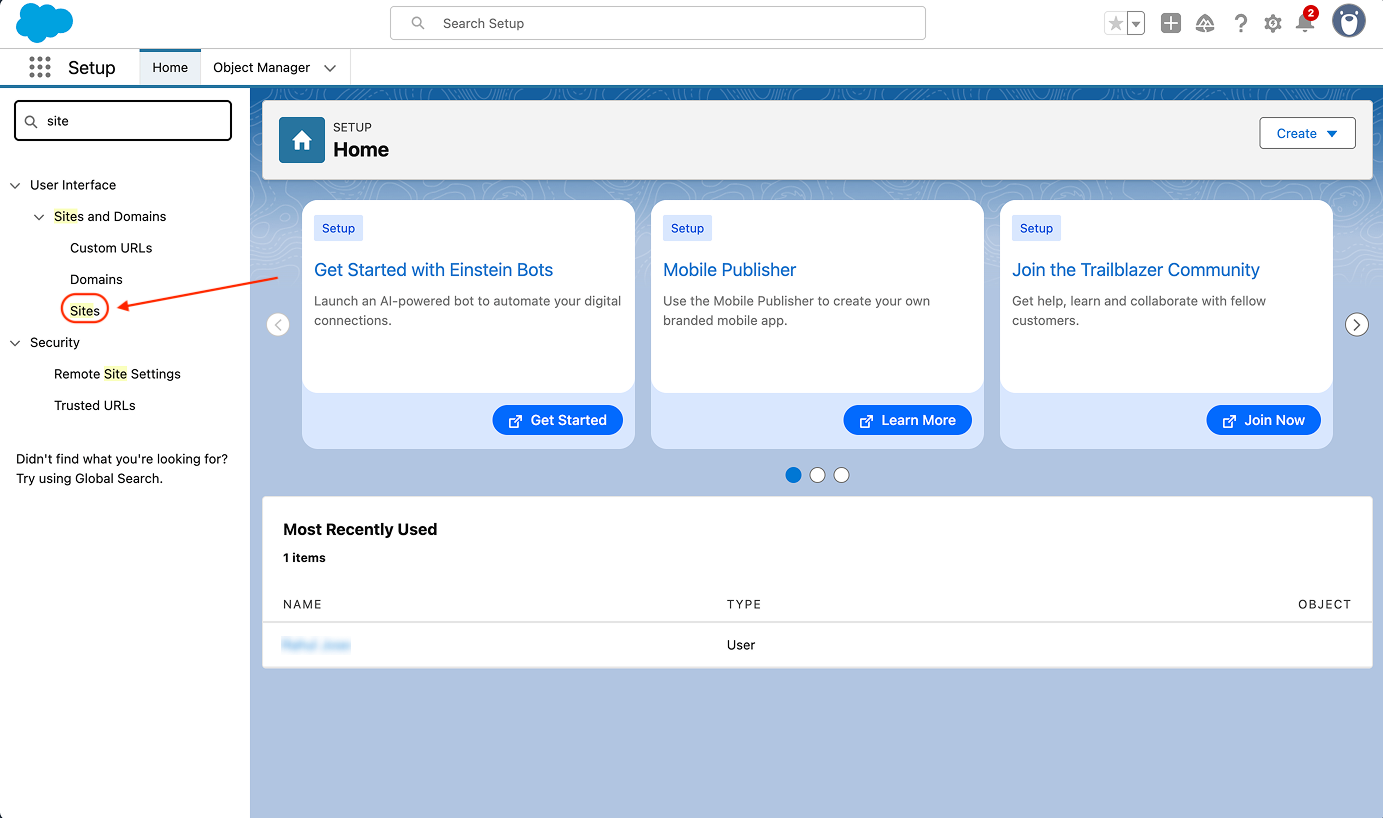Select the first carousel page dot
The image size is (1383, 818).
coord(793,475)
